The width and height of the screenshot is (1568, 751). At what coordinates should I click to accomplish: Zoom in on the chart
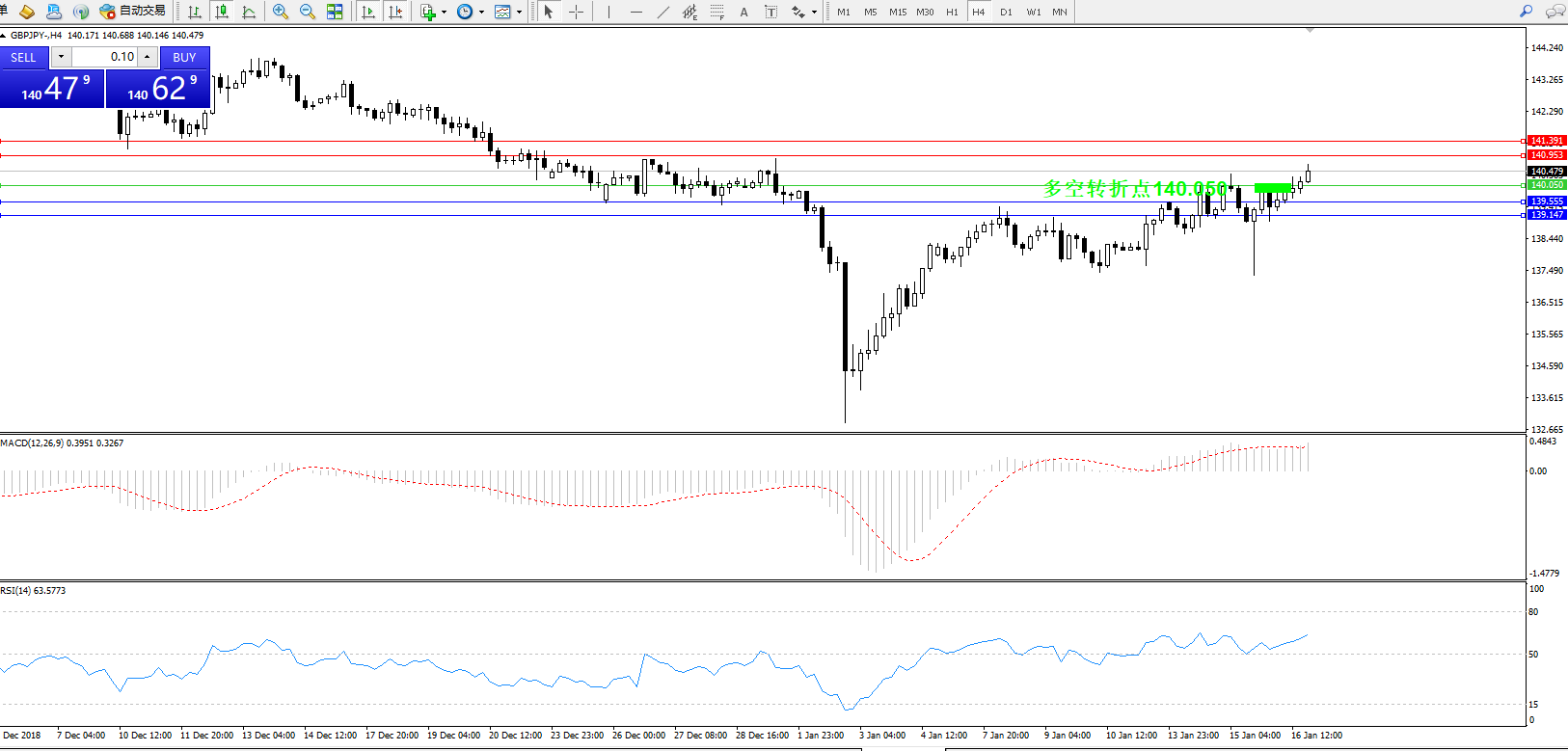pyautogui.click(x=281, y=12)
